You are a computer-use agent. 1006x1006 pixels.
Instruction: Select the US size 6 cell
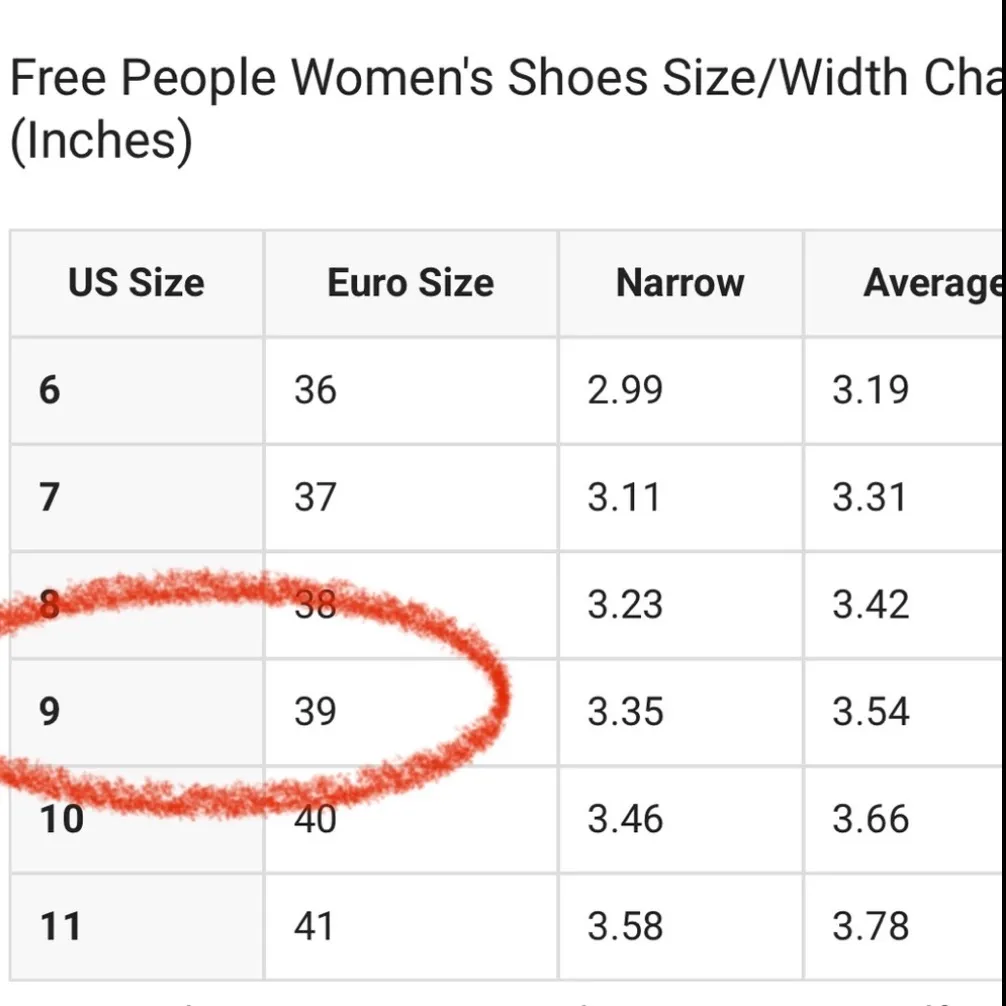50,389
